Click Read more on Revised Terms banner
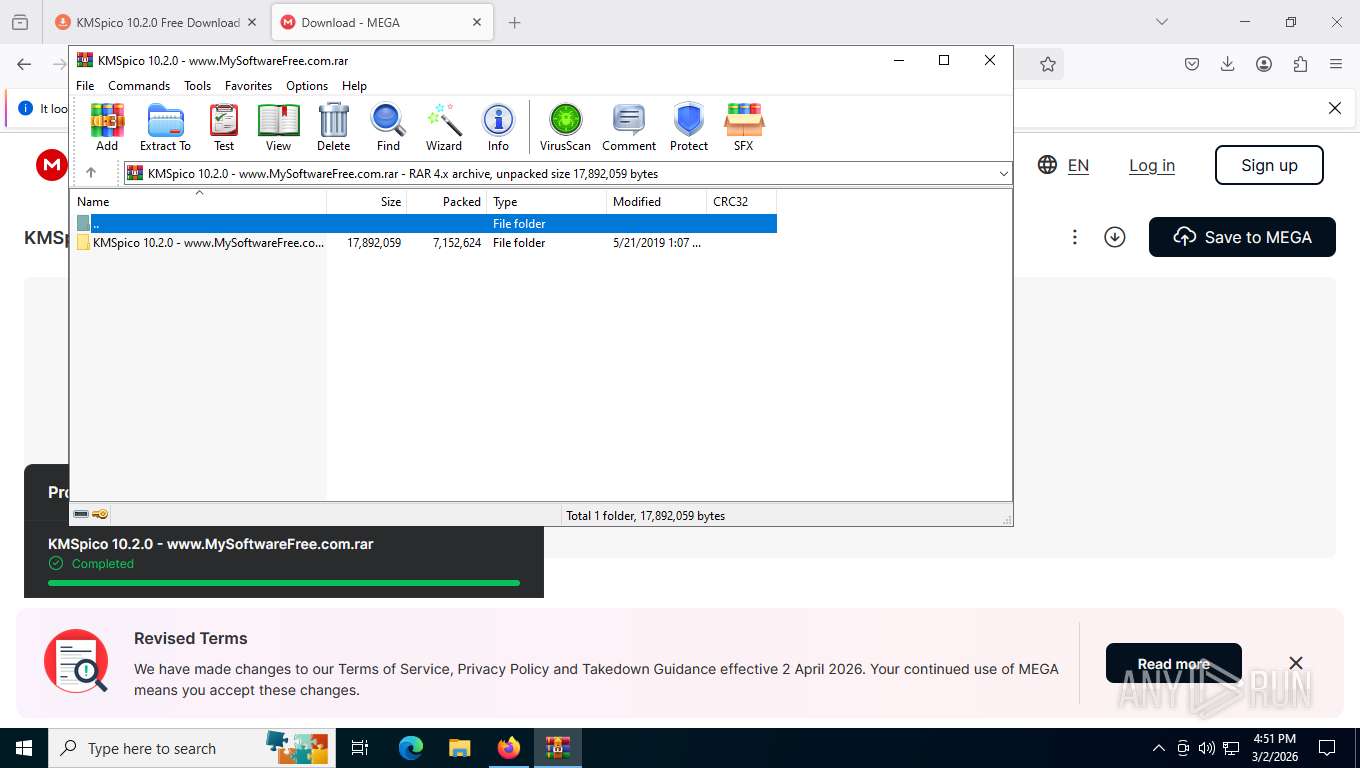The image size is (1360, 768). click(x=1174, y=663)
